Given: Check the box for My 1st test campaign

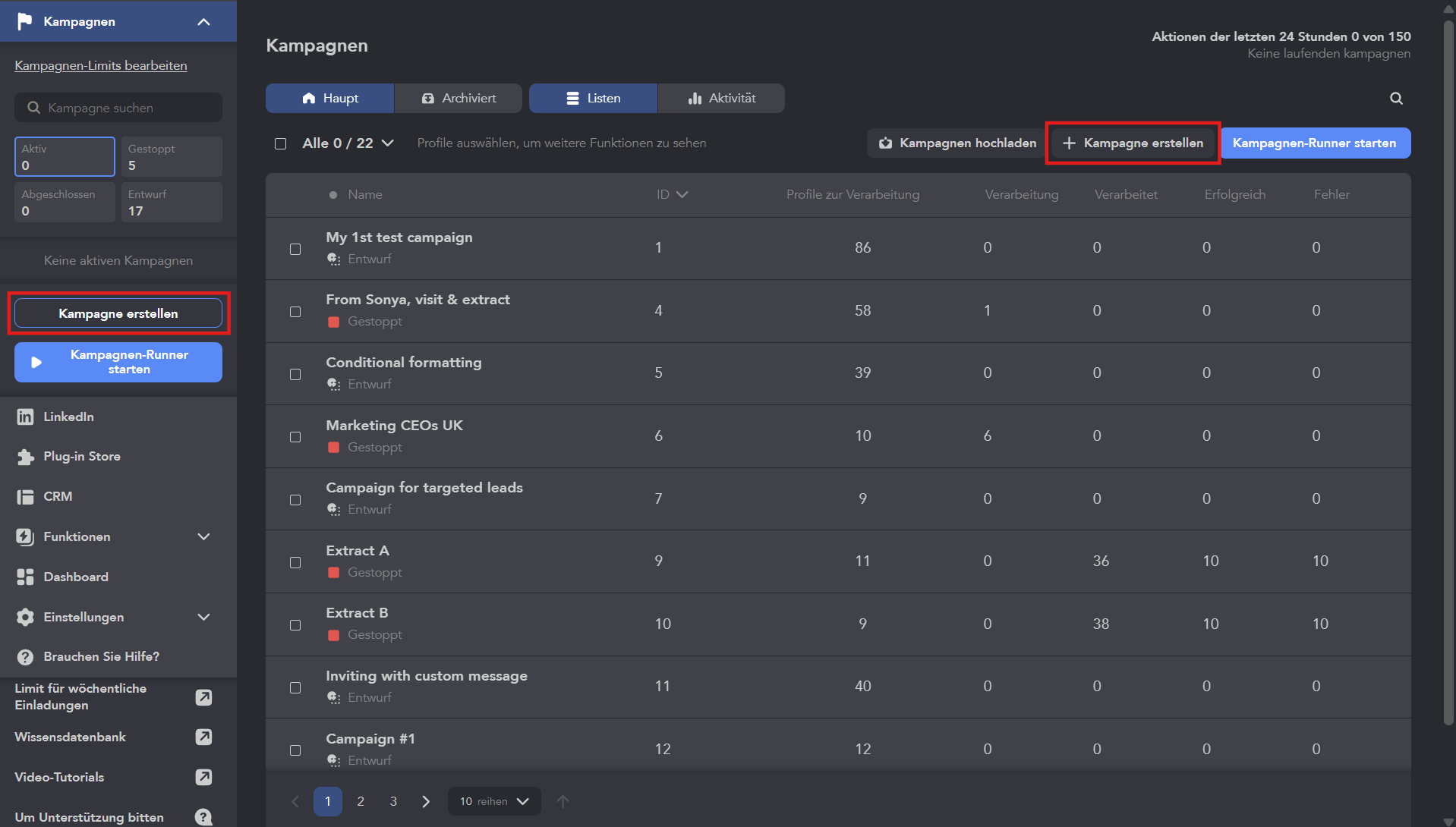Looking at the screenshot, I should [295, 249].
